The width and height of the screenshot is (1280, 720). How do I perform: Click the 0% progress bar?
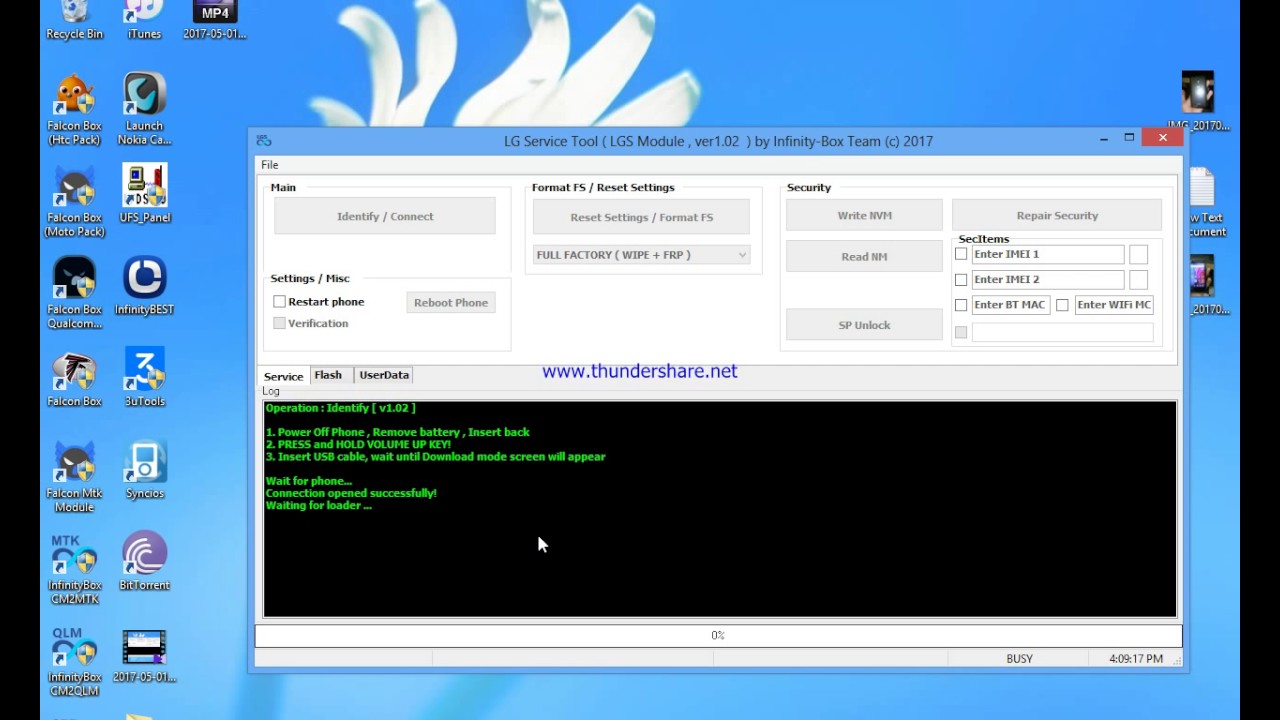pyautogui.click(x=718, y=635)
